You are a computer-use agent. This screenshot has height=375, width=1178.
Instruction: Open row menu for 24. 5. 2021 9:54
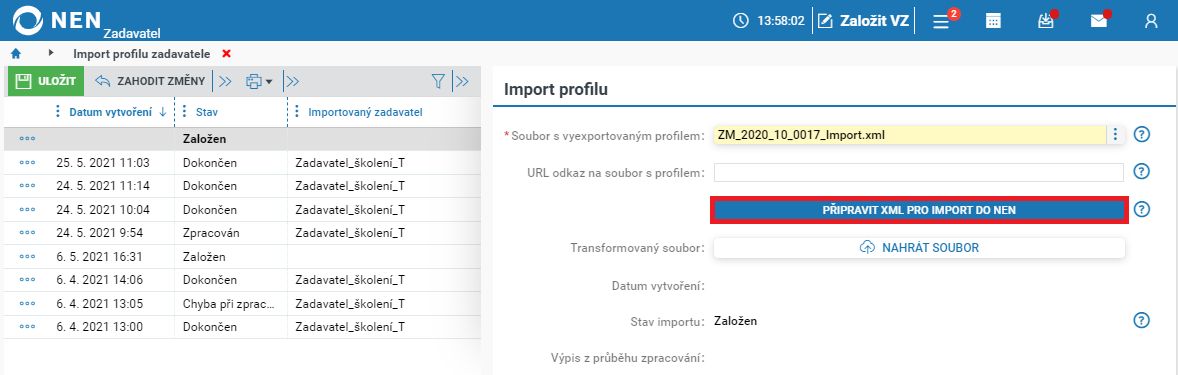click(x=28, y=232)
